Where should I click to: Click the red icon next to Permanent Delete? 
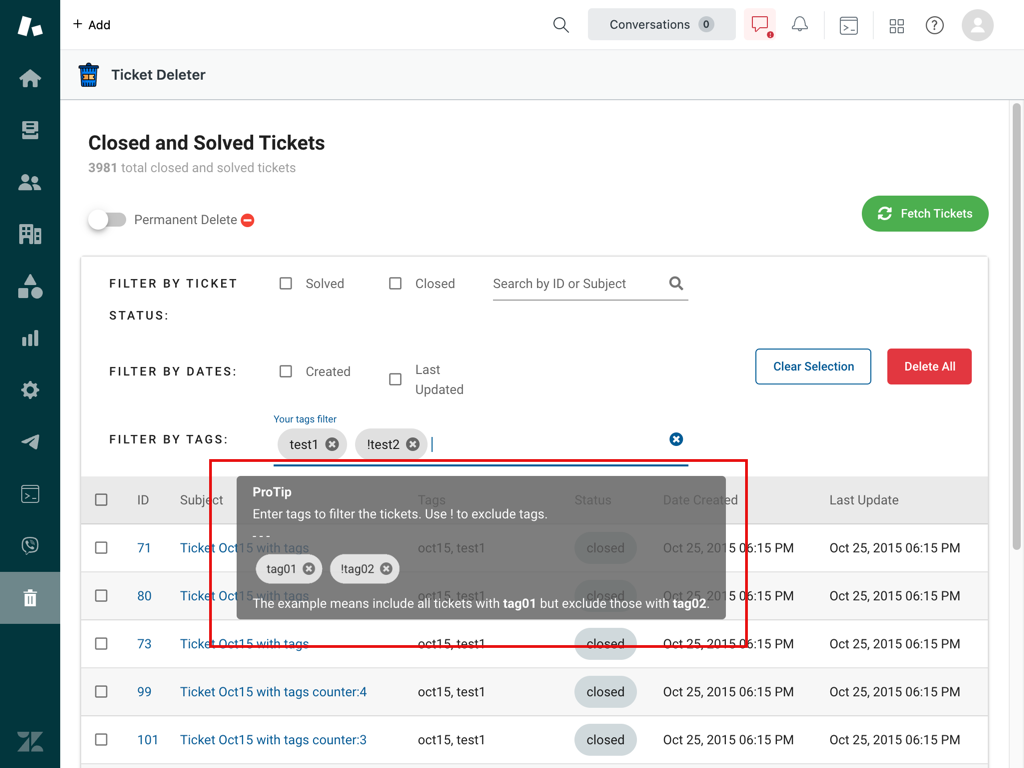coord(248,220)
